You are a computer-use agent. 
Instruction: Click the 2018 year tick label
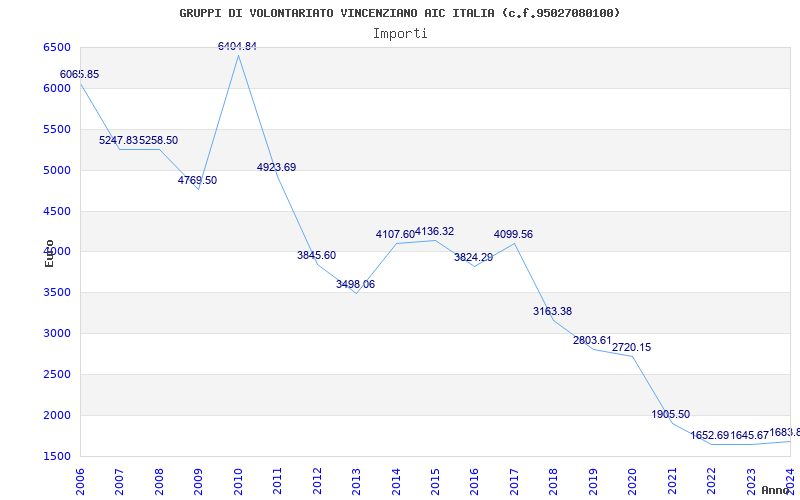tap(554, 482)
